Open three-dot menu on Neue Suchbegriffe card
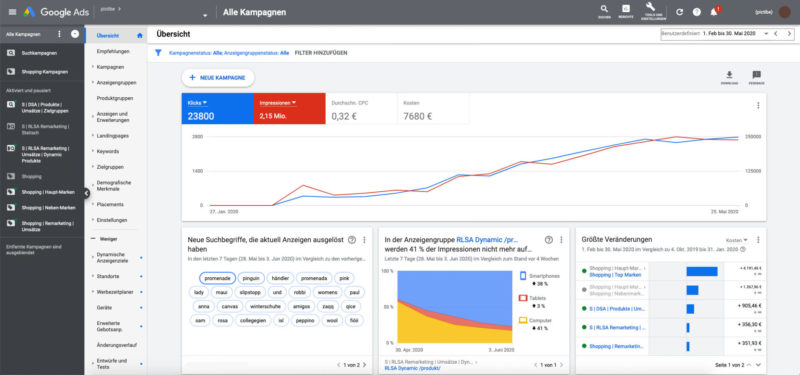This screenshot has height=375, width=800. click(x=364, y=240)
